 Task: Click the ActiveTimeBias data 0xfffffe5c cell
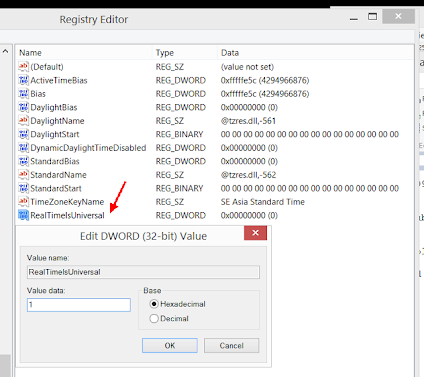pyautogui.click(x=265, y=80)
